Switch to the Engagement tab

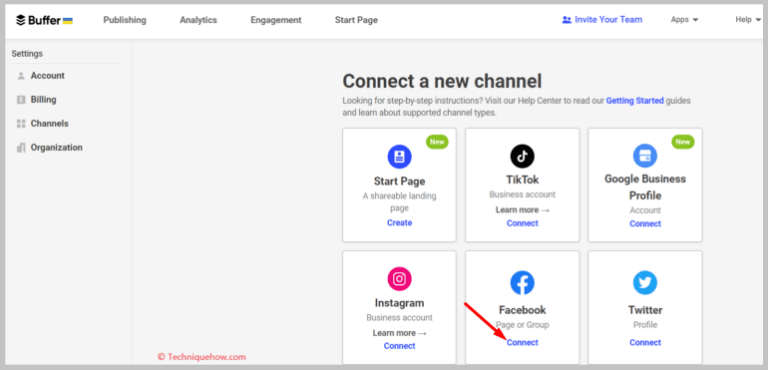(x=276, y=20)
